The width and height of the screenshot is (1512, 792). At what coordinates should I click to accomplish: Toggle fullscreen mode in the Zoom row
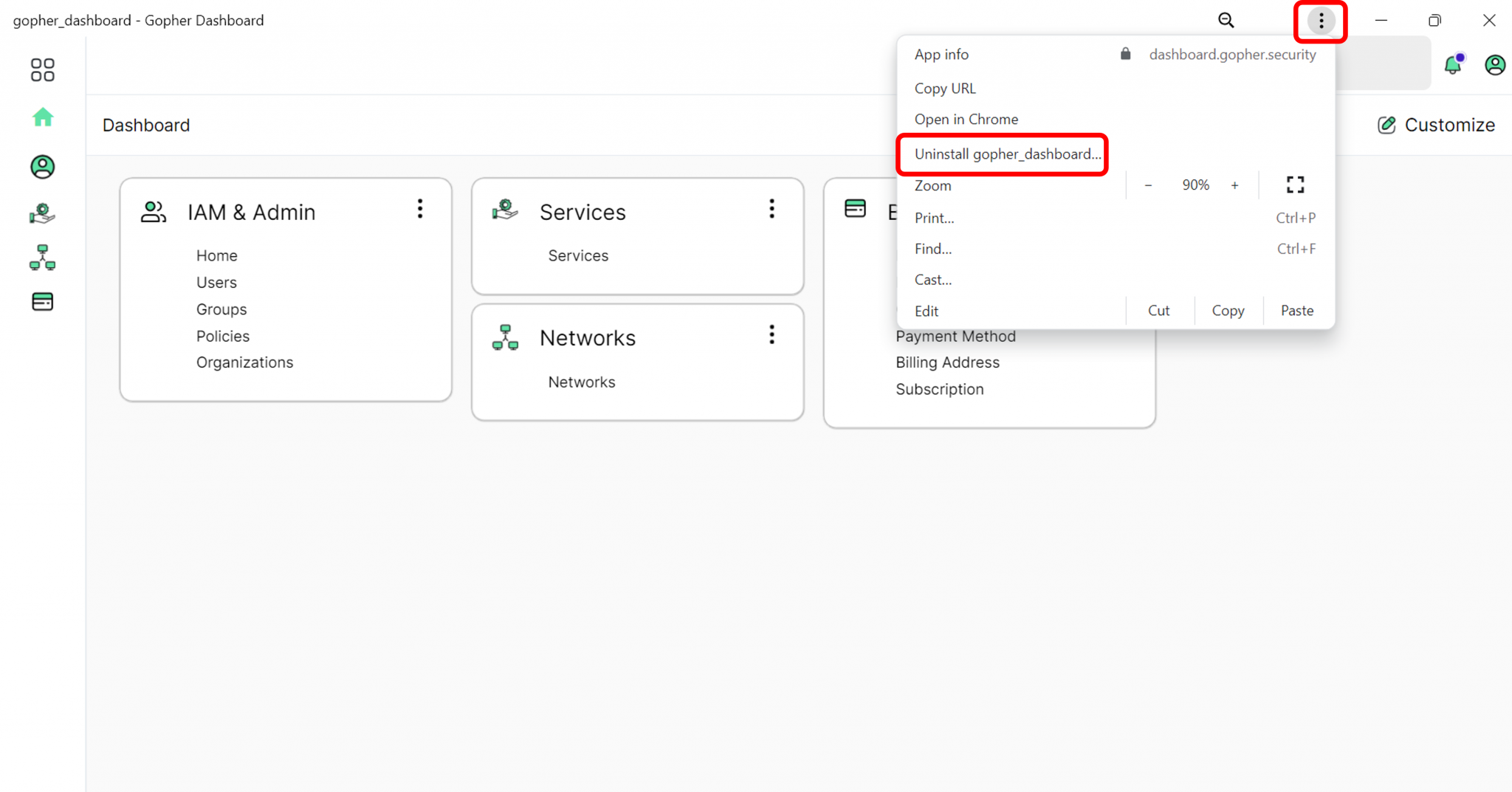[x=1295, y=185]
